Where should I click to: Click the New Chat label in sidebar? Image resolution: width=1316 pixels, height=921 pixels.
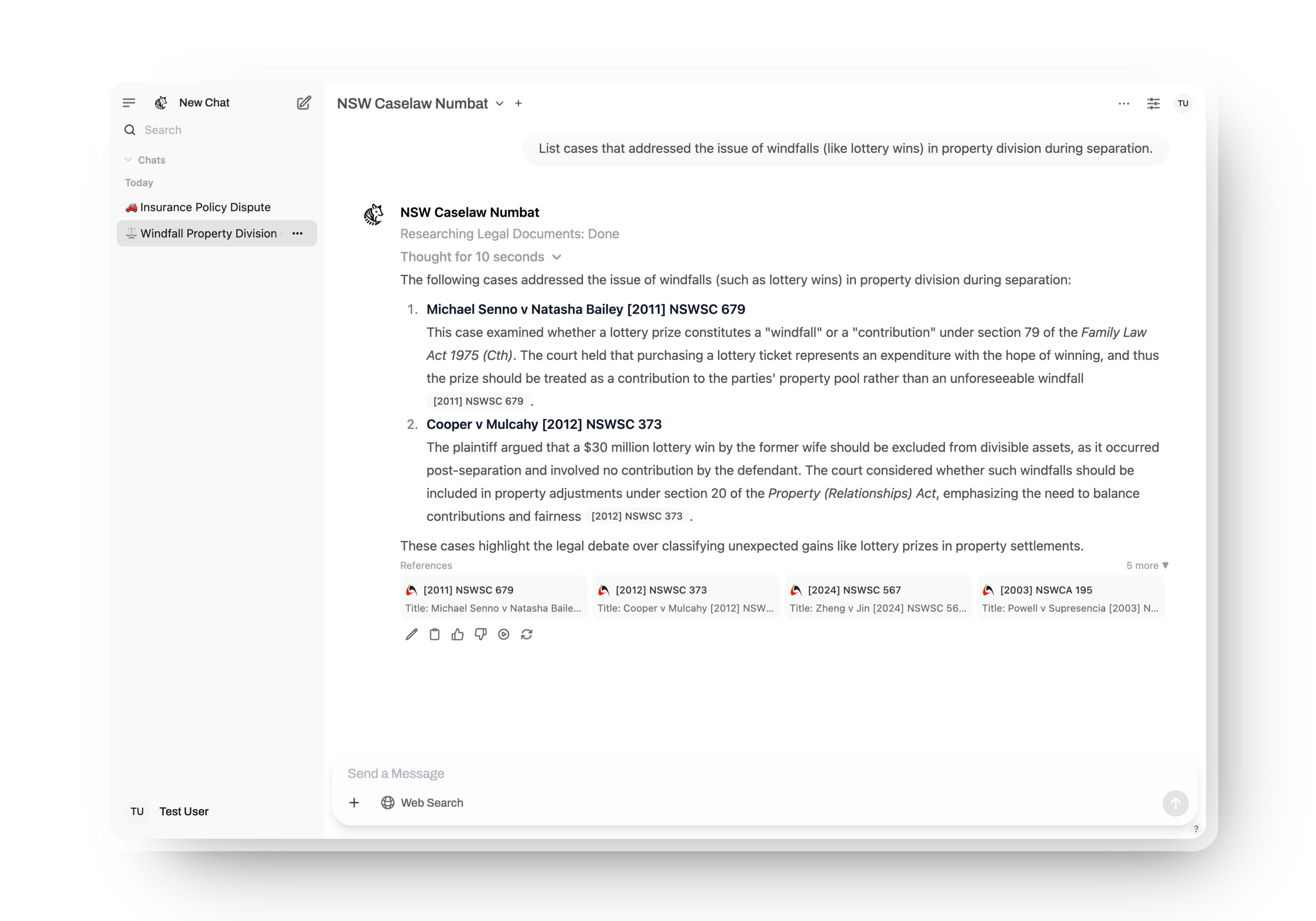(204, 103)
